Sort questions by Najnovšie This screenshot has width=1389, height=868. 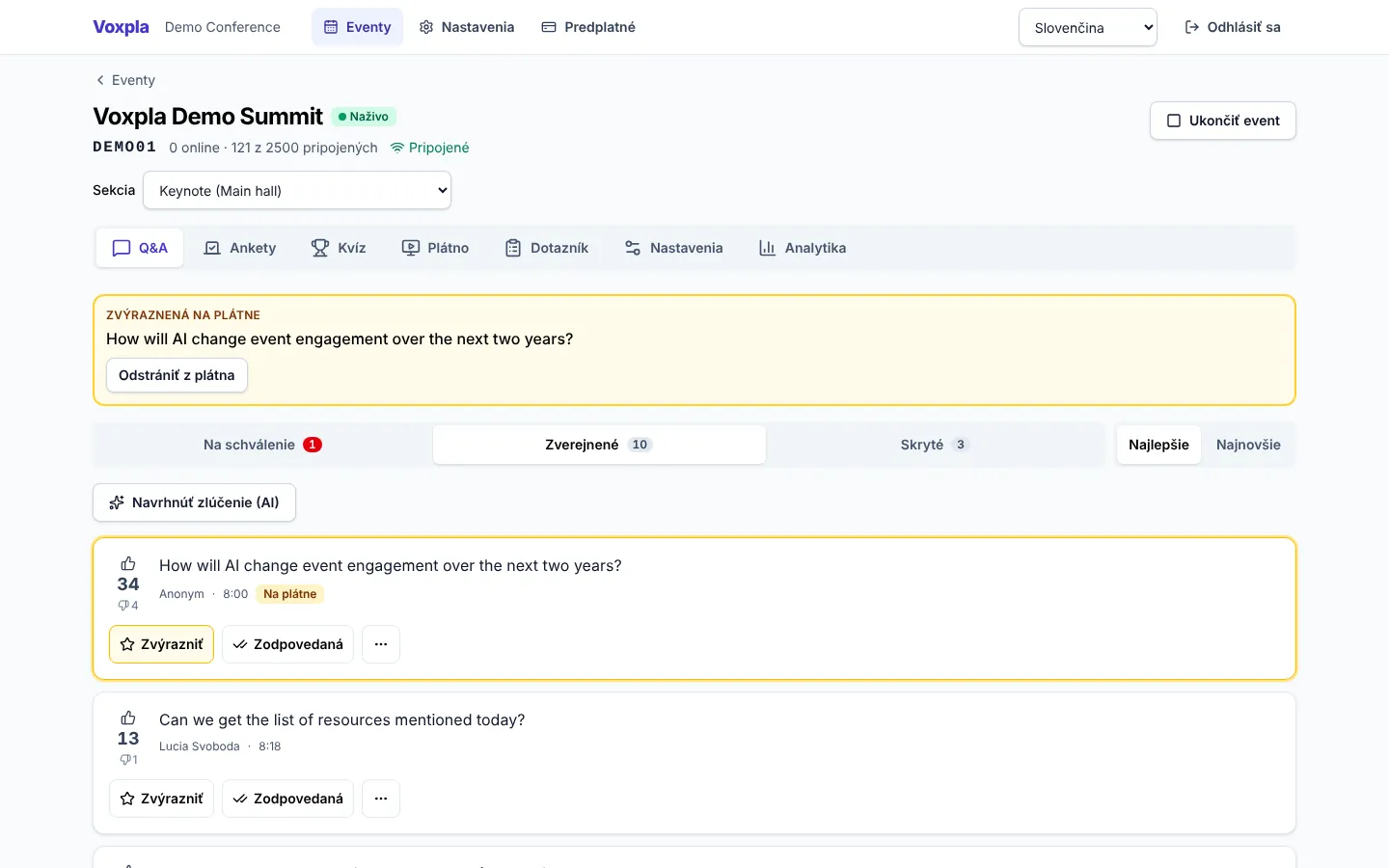(x=1248, y=445)
